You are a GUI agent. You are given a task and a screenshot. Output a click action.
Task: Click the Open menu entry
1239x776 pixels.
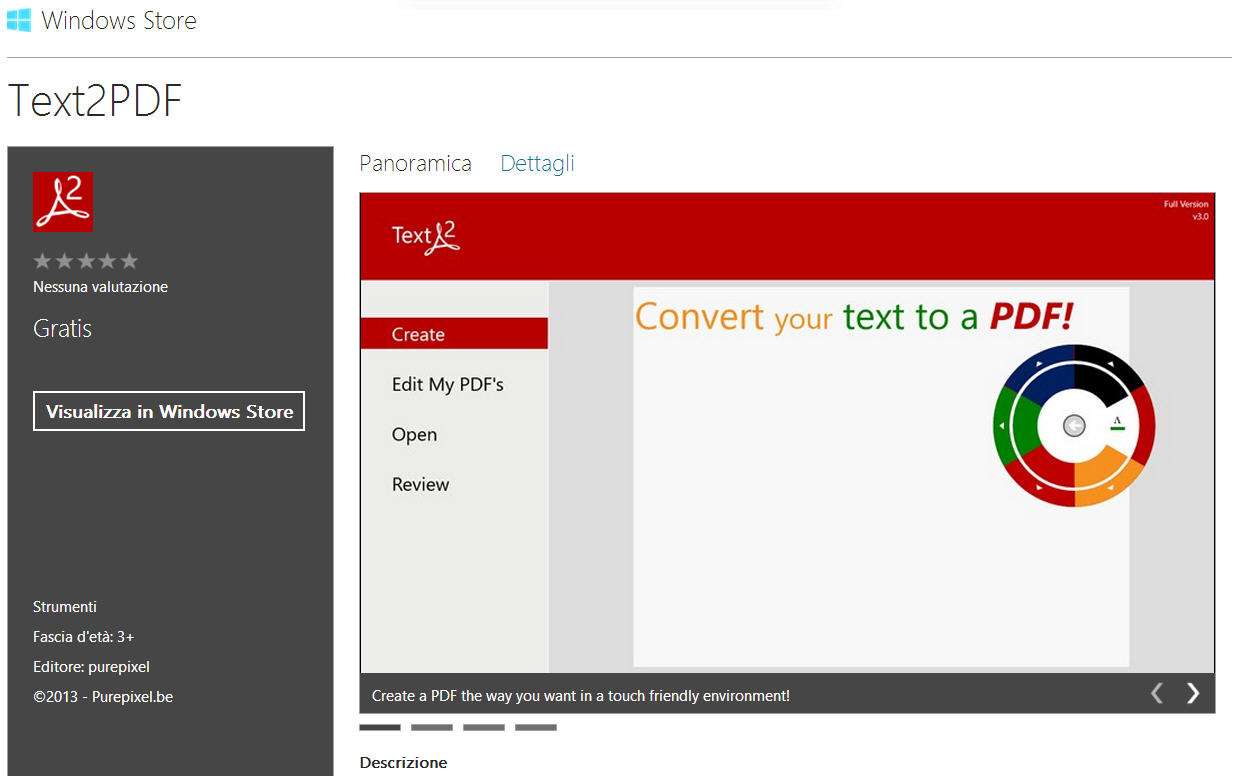[414, 435]
